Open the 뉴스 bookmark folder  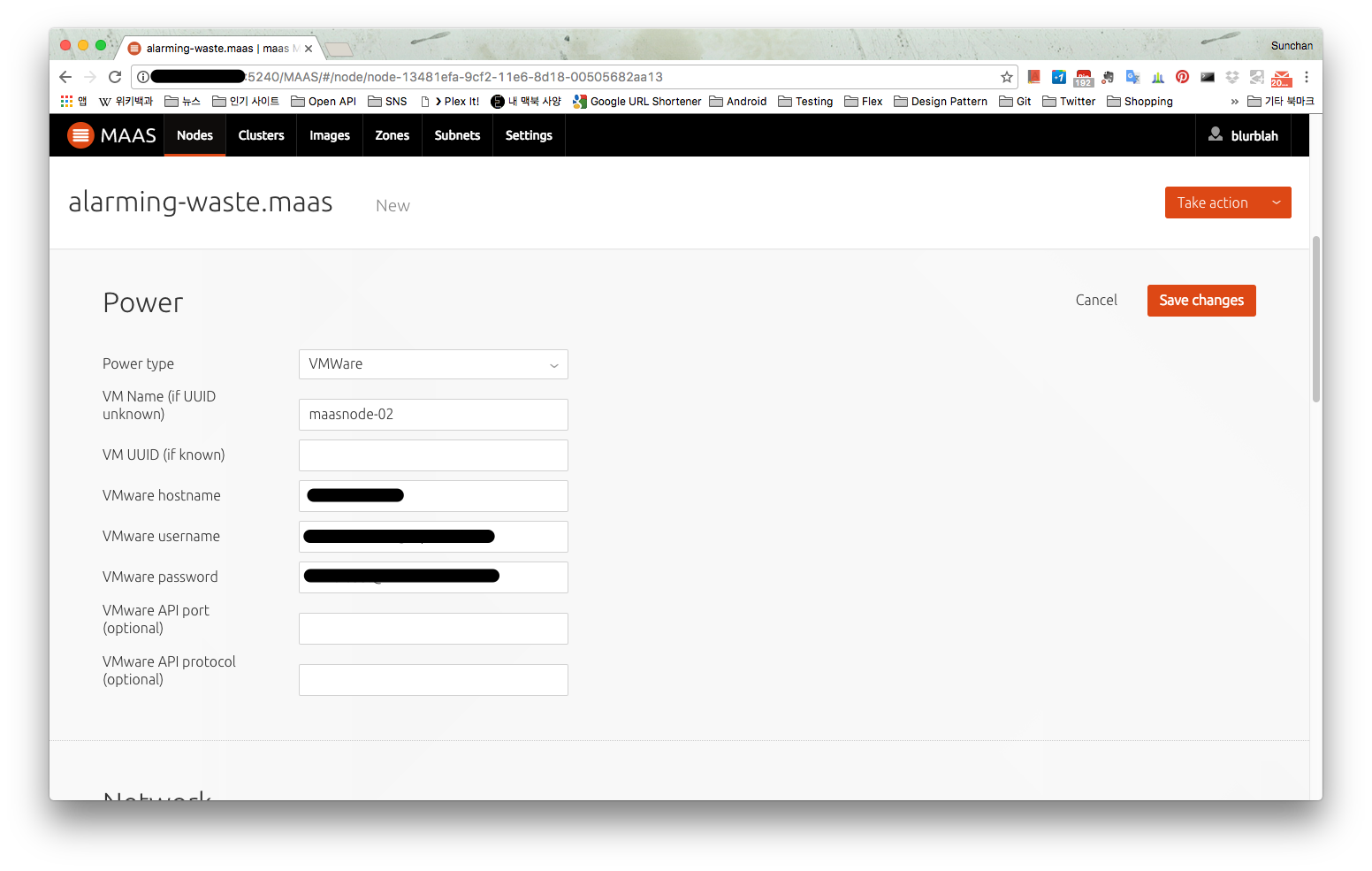coord(183,101)
